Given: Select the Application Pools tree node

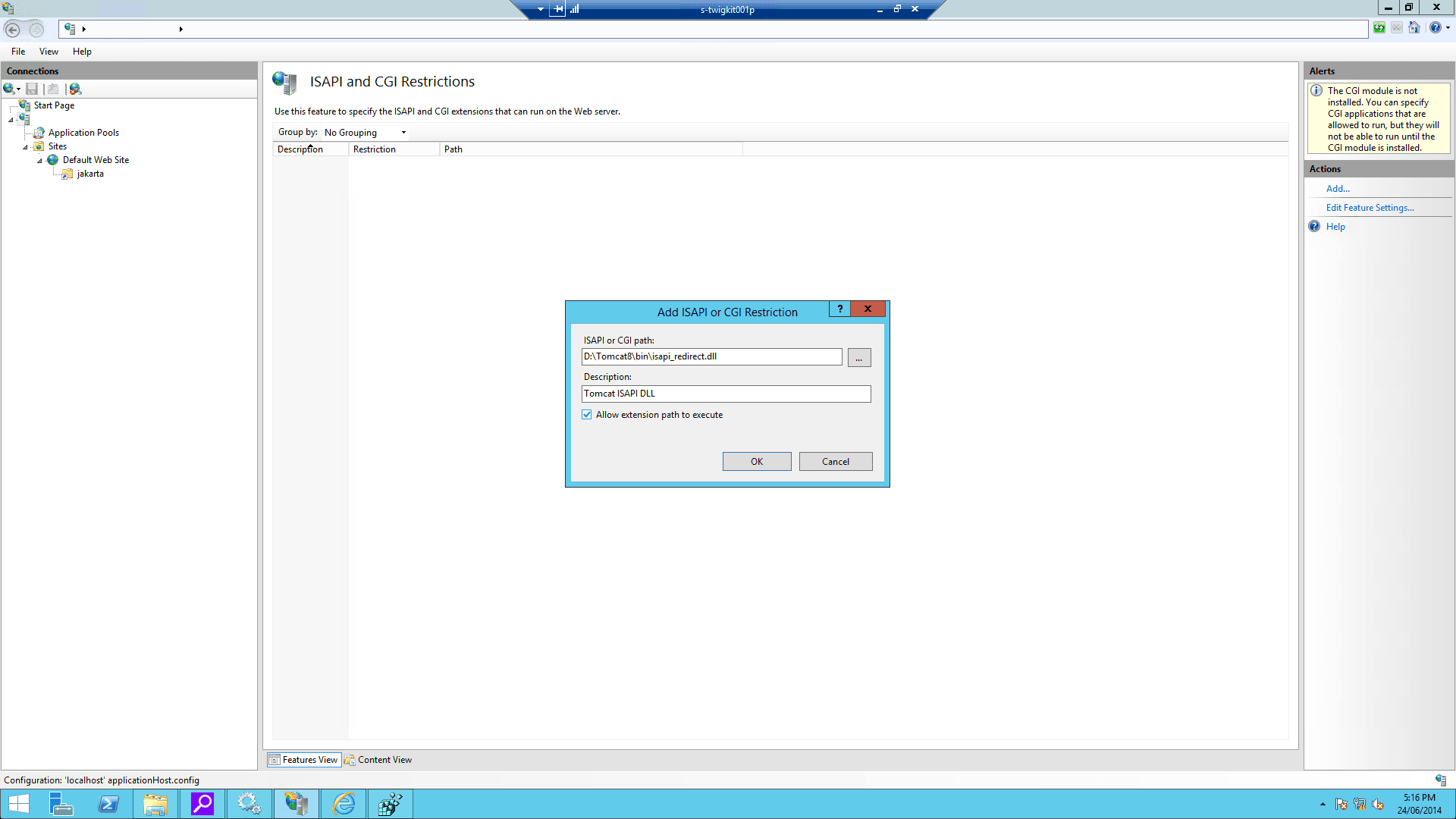Looking at the screenshot, I should 83,133.
